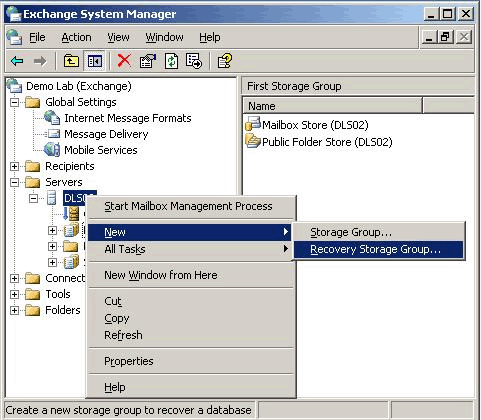Click the Connectors folder icon
Viewport: 481px width, 420px height.
click(x=33, y=278)
